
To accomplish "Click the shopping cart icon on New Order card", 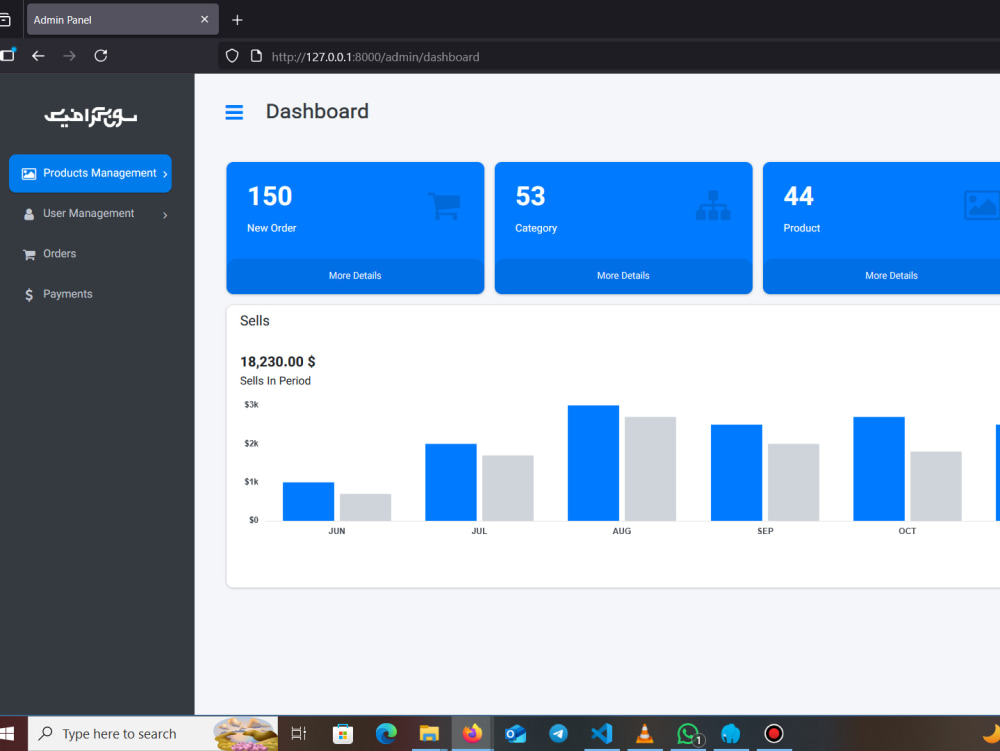I will pyautogui.click(x=445, y=206).
